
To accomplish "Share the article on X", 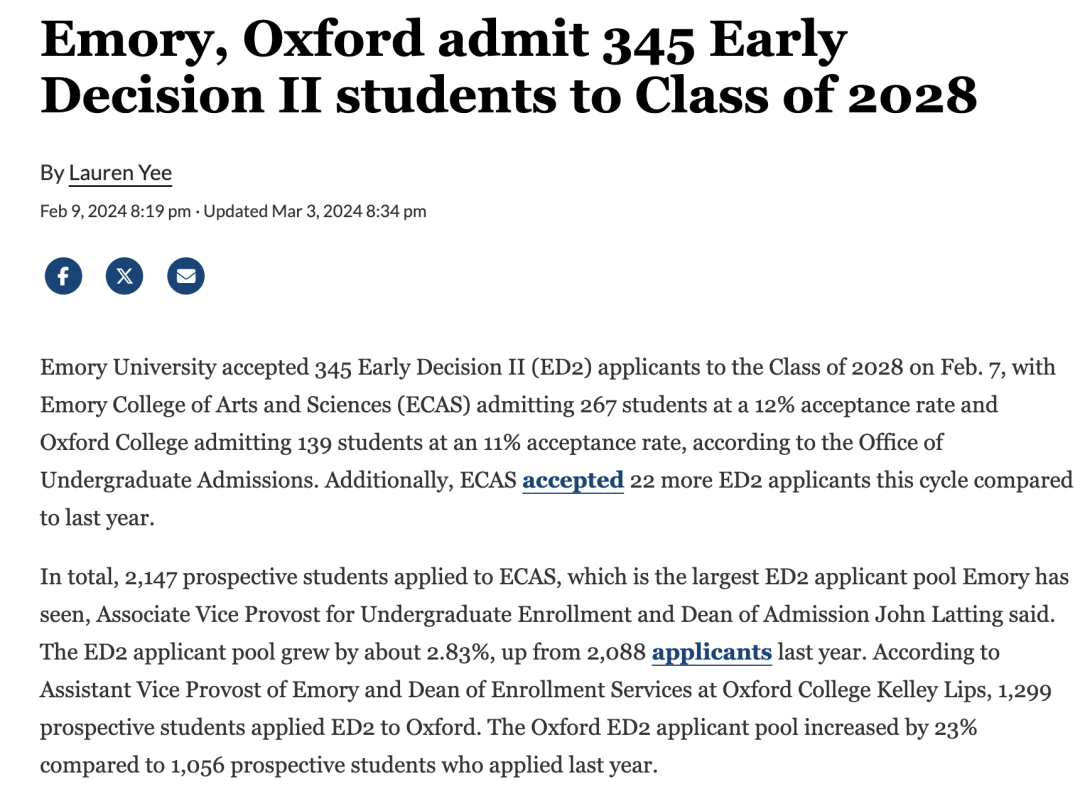I will (x=125, y=276).
